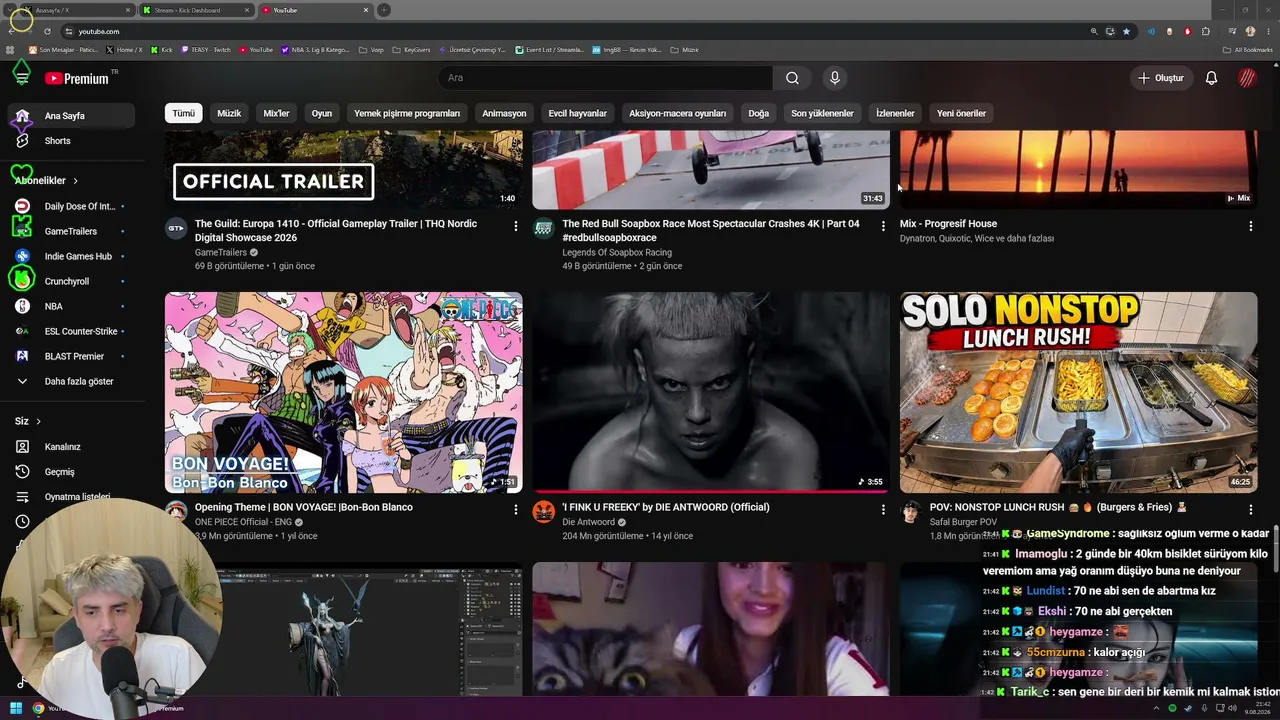Viewport: 1280px width, 720px height.
Task: Play the BON VOYAGE! One Piece thumbnail
Action: pos(344,393)
